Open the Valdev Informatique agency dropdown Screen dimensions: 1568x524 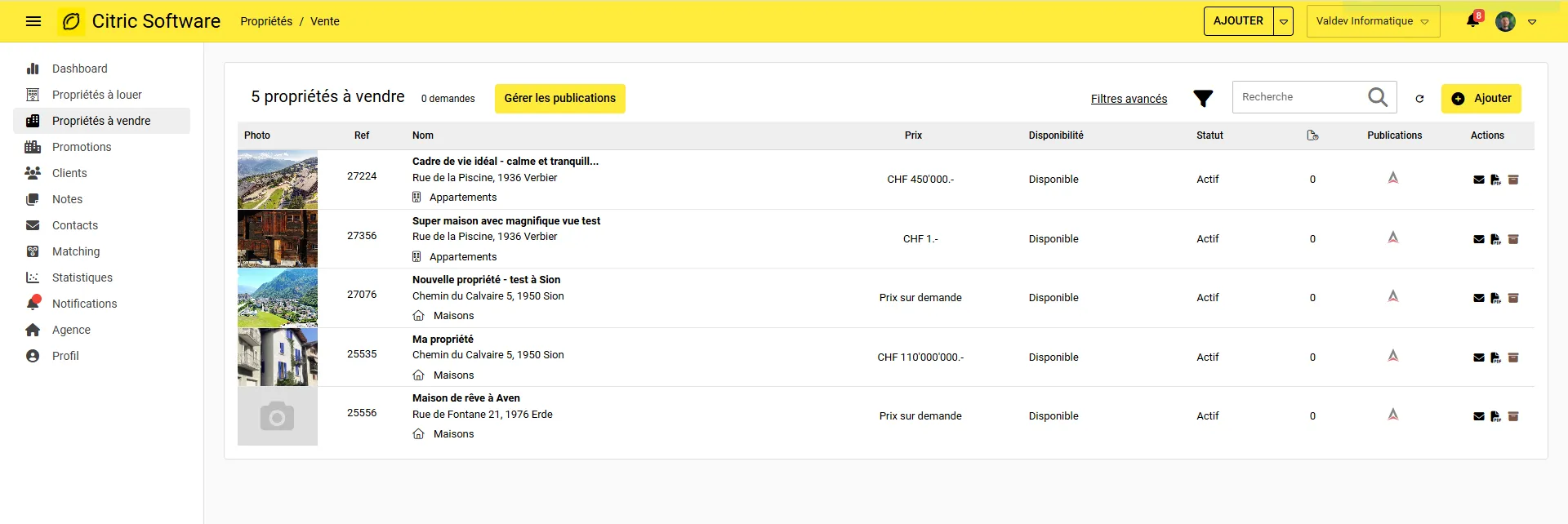coord(1373,21)
